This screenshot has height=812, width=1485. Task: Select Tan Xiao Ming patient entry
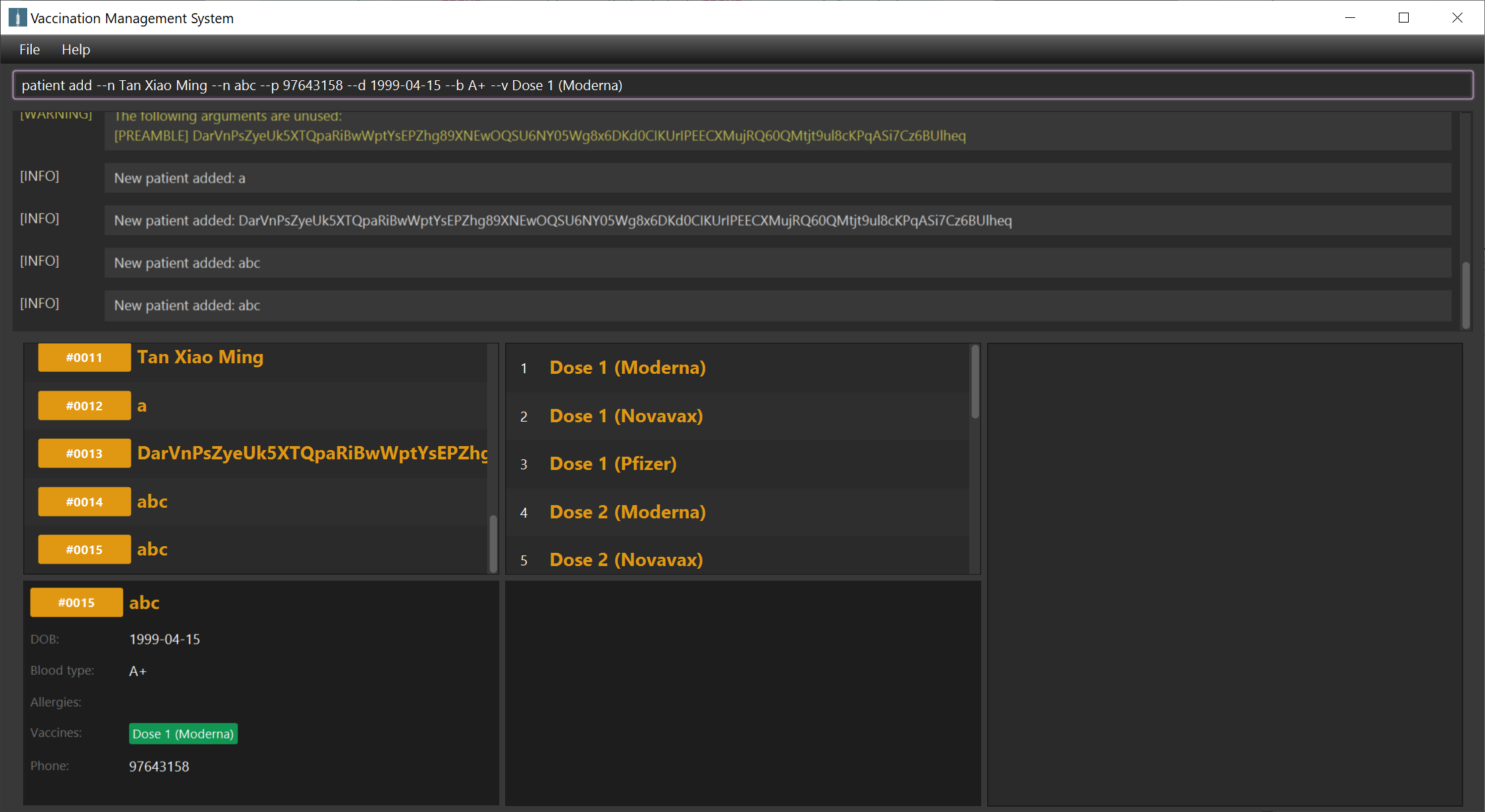pyautogui.click(x=200, y=357)
